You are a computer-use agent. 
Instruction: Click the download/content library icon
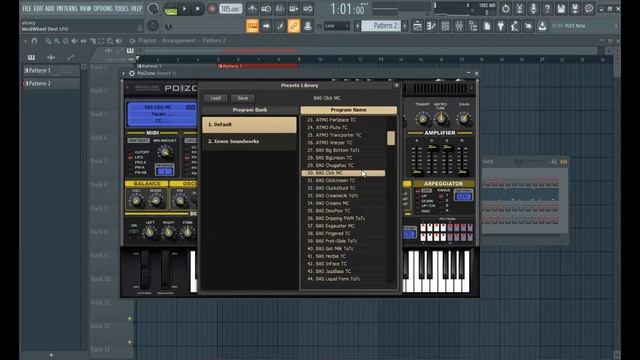tap(542, 26)
